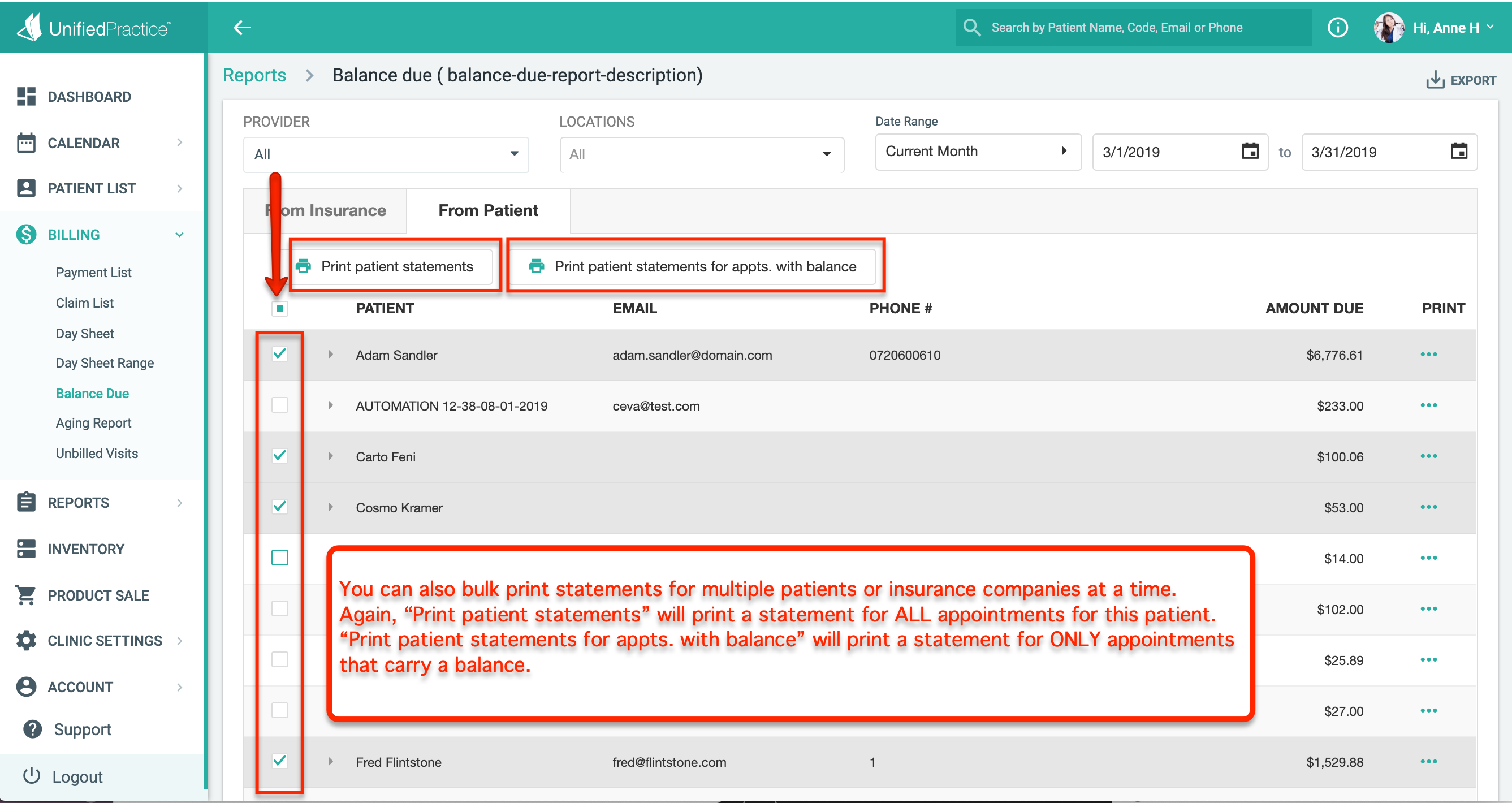Image resolution: width=1512 pixels, height=803 pixels.
Task: Click the back arrow icon in header
Action: tap(243, 28)
